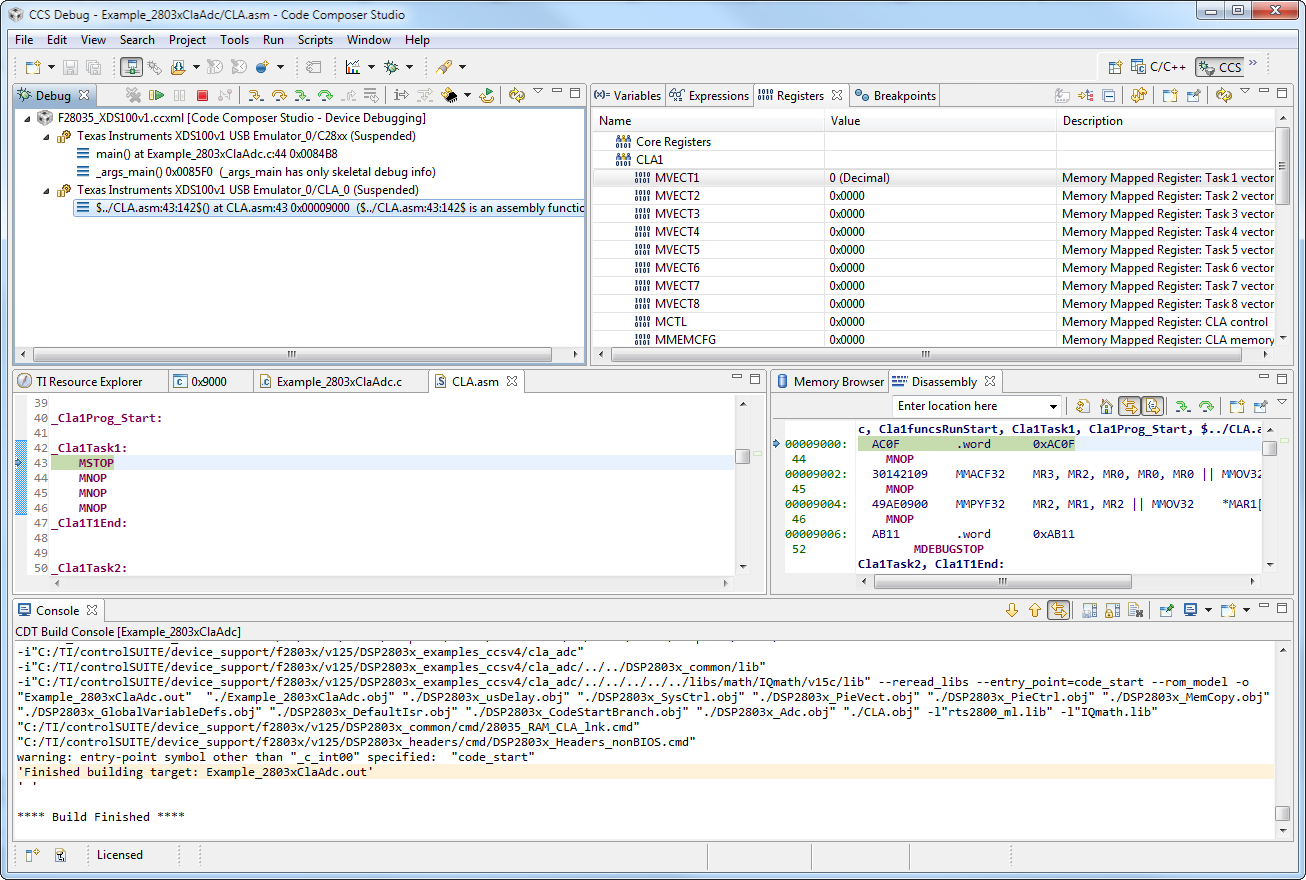Click the Restart icon in Debug toolbar
Image resolution: width=1306 pixels, height=880 pixels.
pyautogui.click(x=486, y=95)
